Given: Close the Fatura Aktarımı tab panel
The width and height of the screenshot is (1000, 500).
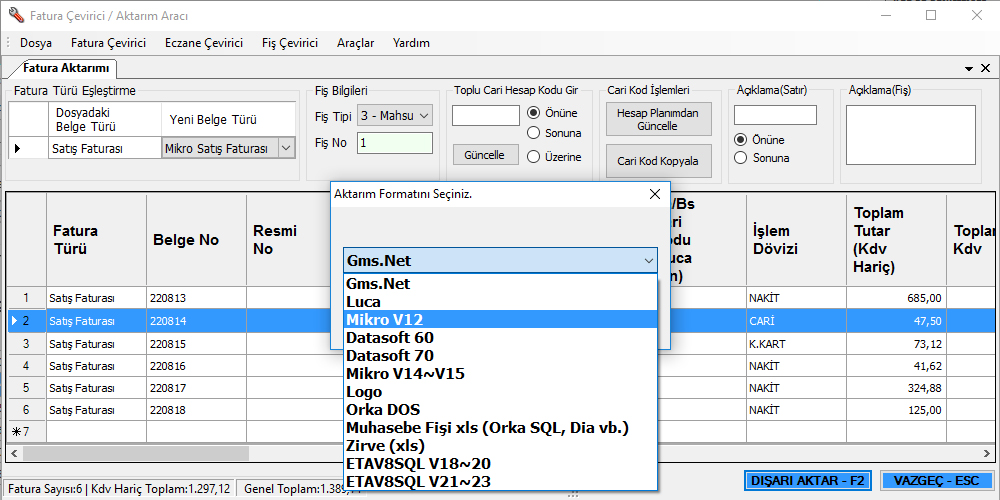Looking at the screenshot, I should tap(985, 68).
